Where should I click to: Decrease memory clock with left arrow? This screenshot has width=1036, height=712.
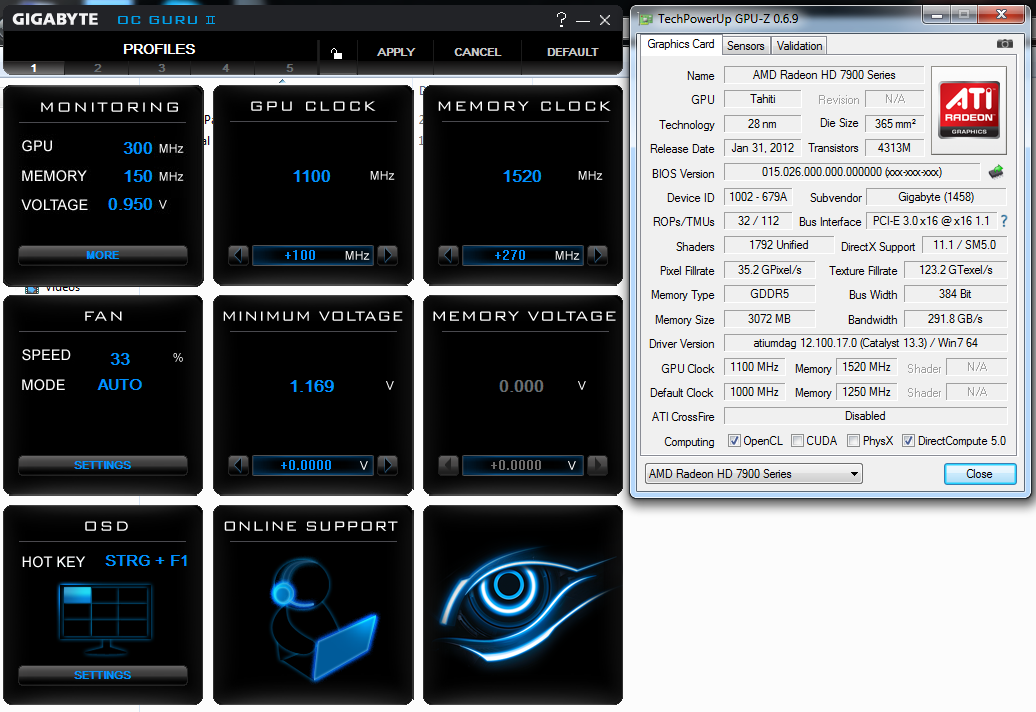tap(448, 256)
